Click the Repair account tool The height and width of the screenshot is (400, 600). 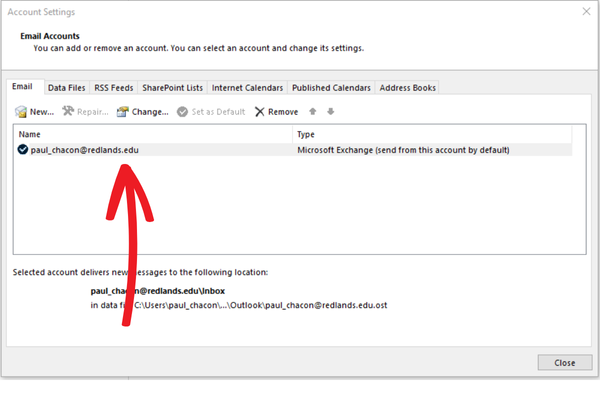coord(85,112)
